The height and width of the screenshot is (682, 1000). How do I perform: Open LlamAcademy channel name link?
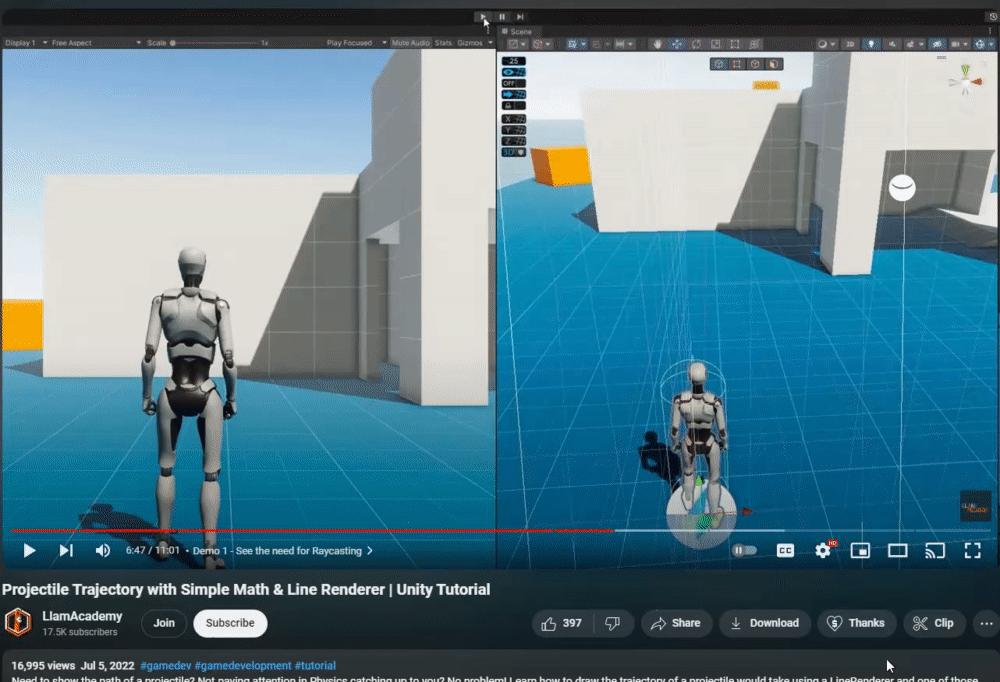82,616
